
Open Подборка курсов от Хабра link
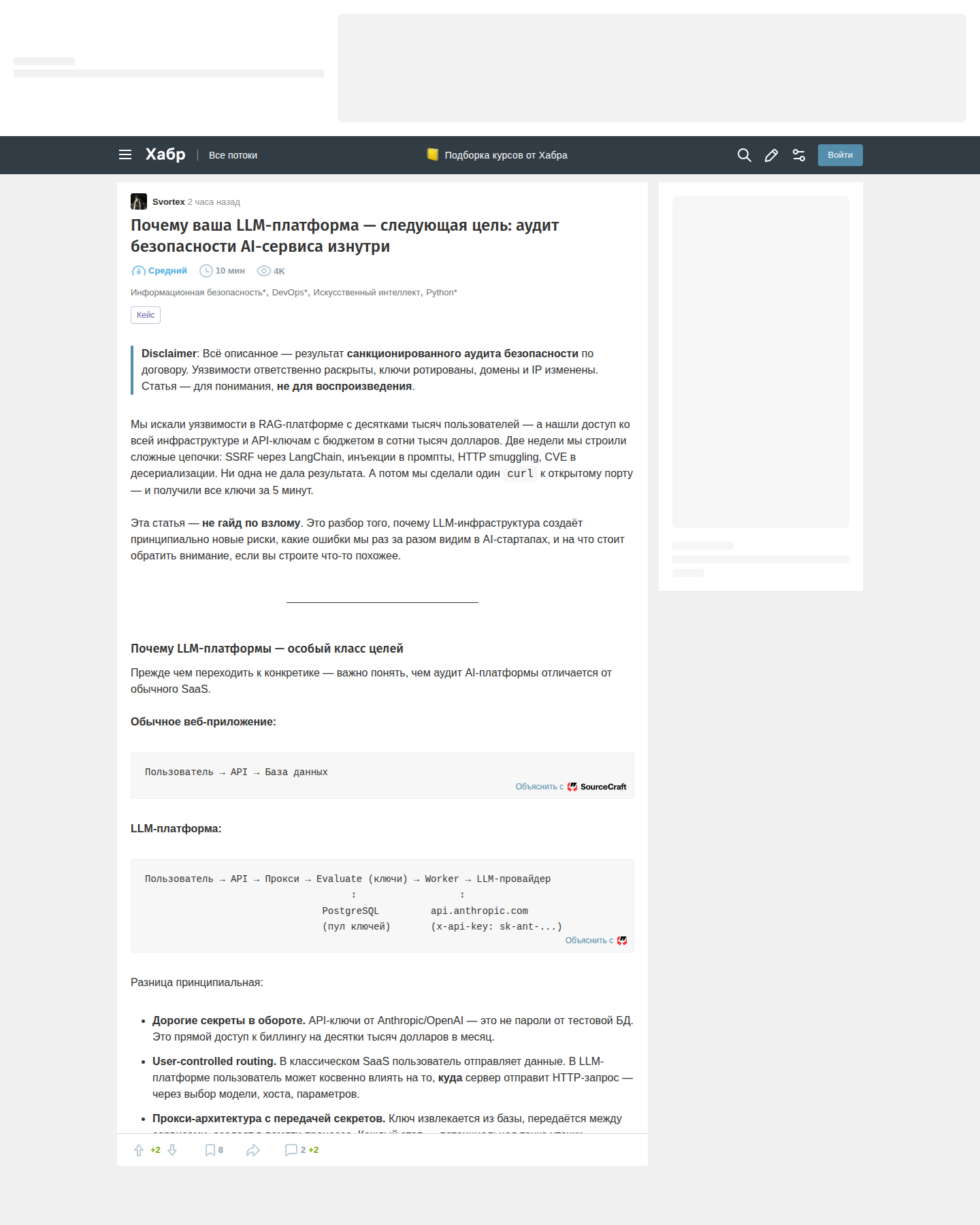[506, 155]
